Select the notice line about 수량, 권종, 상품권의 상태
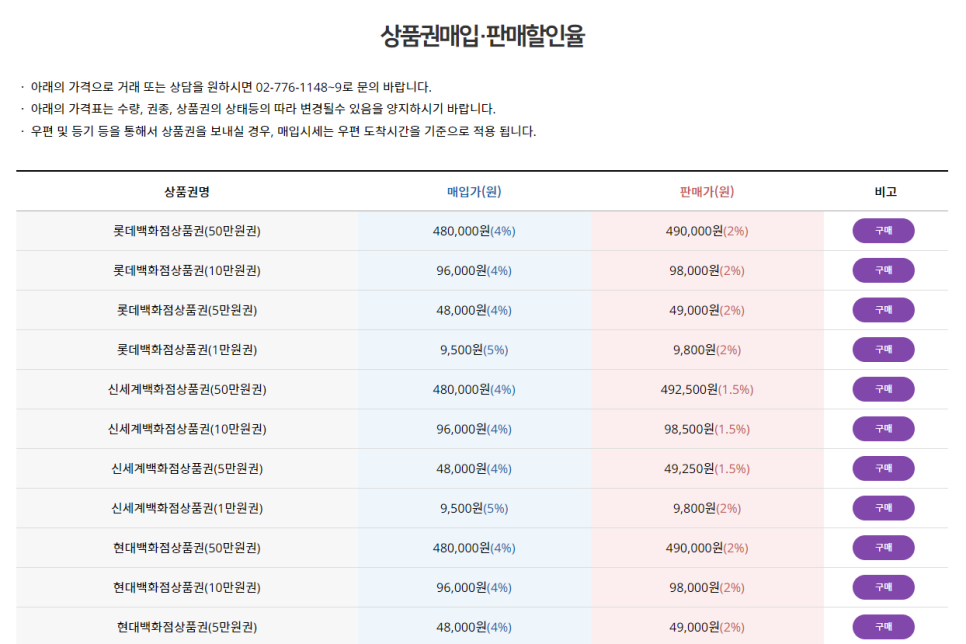This screenshot has height=644, width=966. [x=263, y=109]
